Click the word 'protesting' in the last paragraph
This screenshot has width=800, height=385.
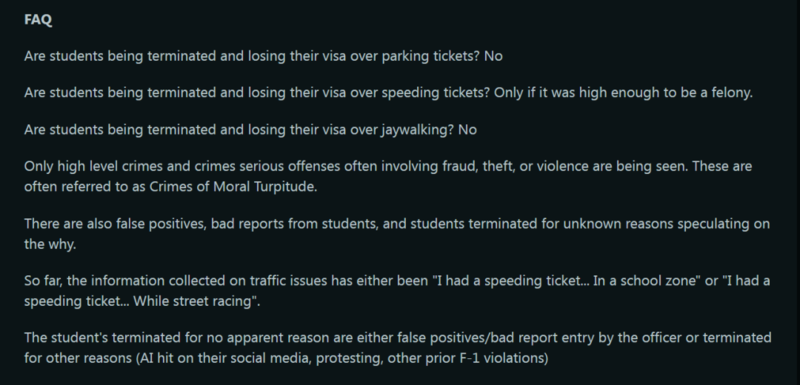[x=348, y=358]
